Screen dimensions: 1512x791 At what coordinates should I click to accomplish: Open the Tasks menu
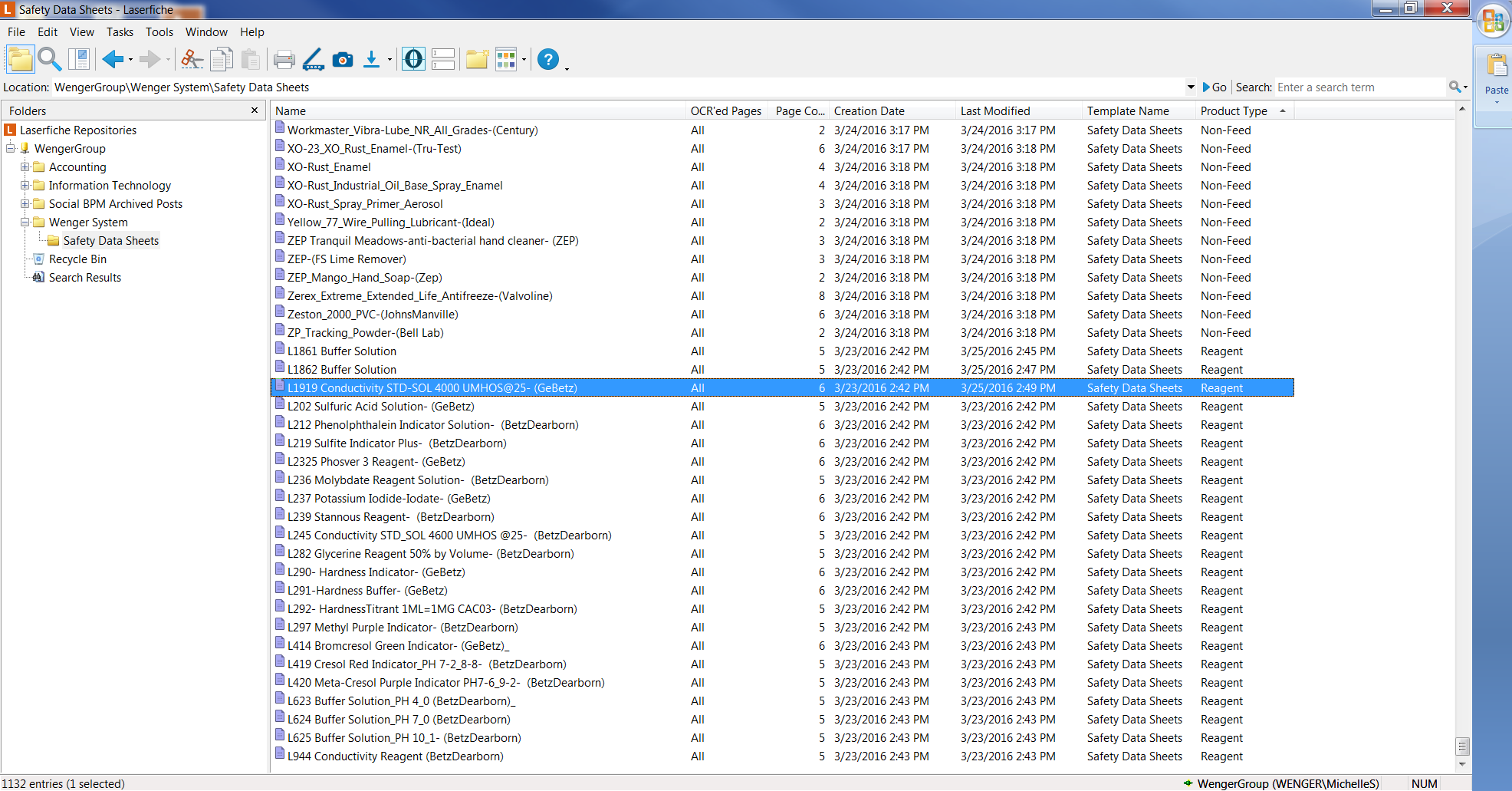click(x=120, y=32)
